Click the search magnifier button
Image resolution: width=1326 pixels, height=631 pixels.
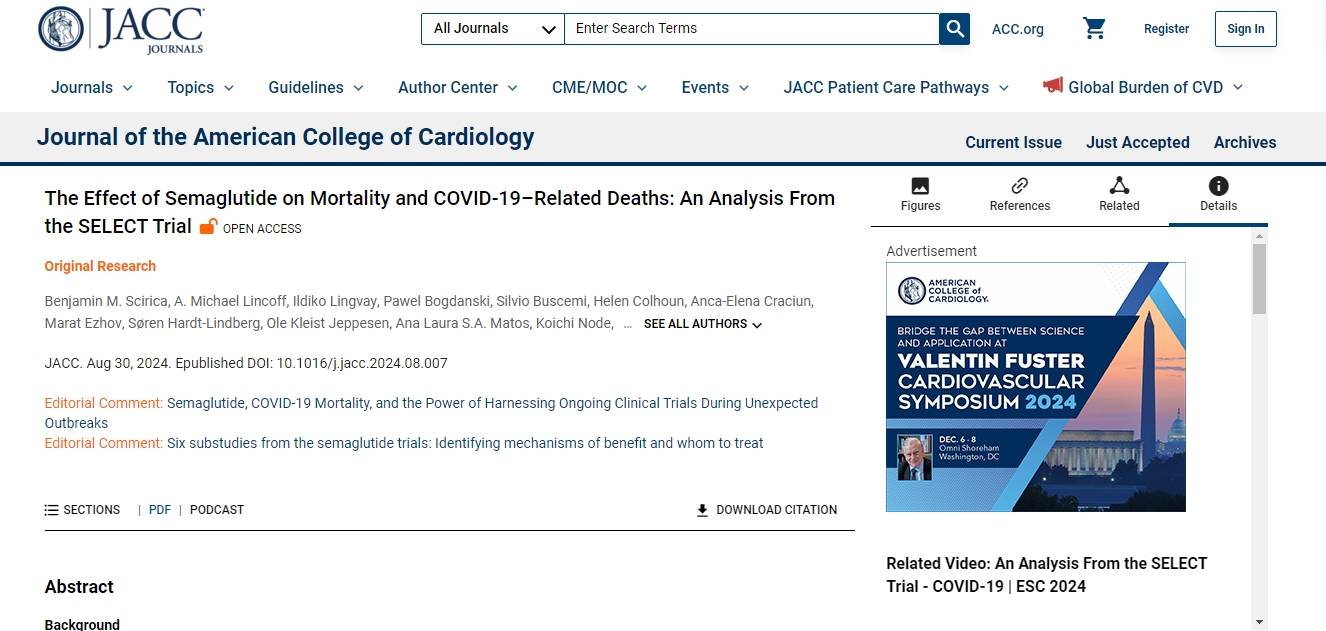click(954, 29)
